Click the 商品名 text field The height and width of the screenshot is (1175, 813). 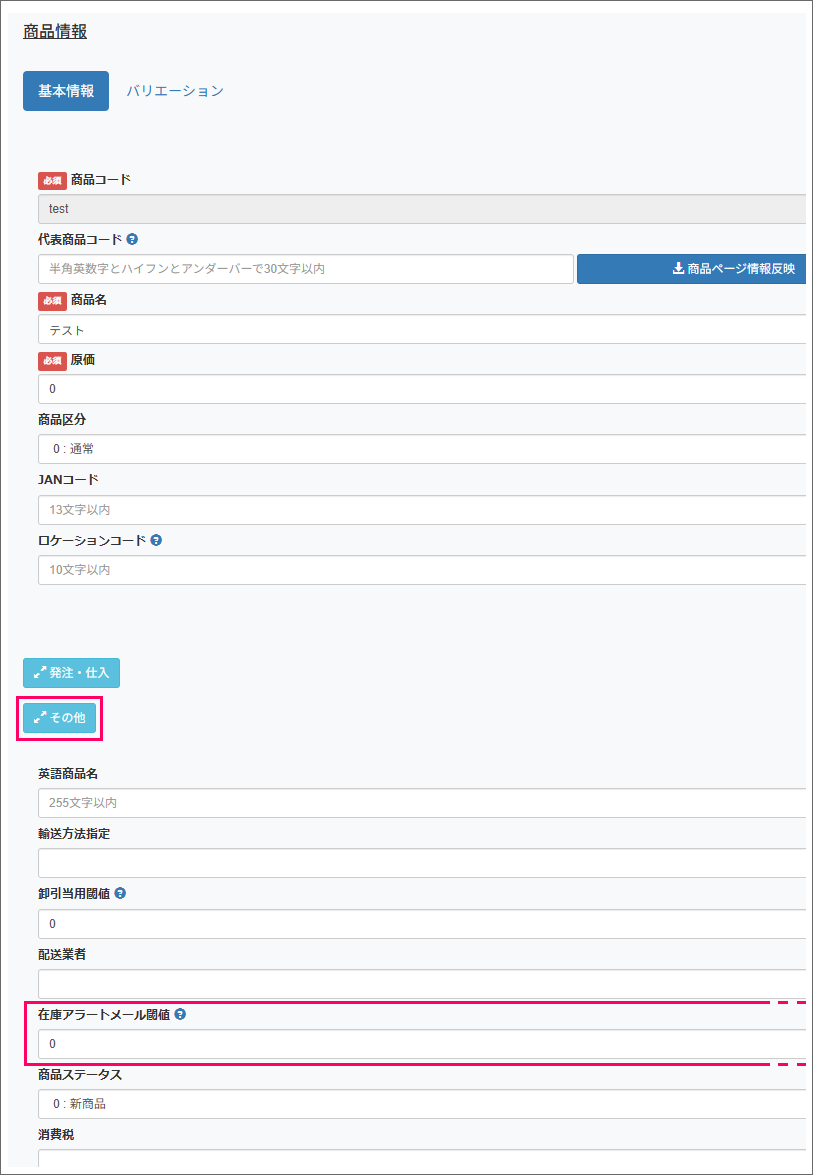coord(420,329)
